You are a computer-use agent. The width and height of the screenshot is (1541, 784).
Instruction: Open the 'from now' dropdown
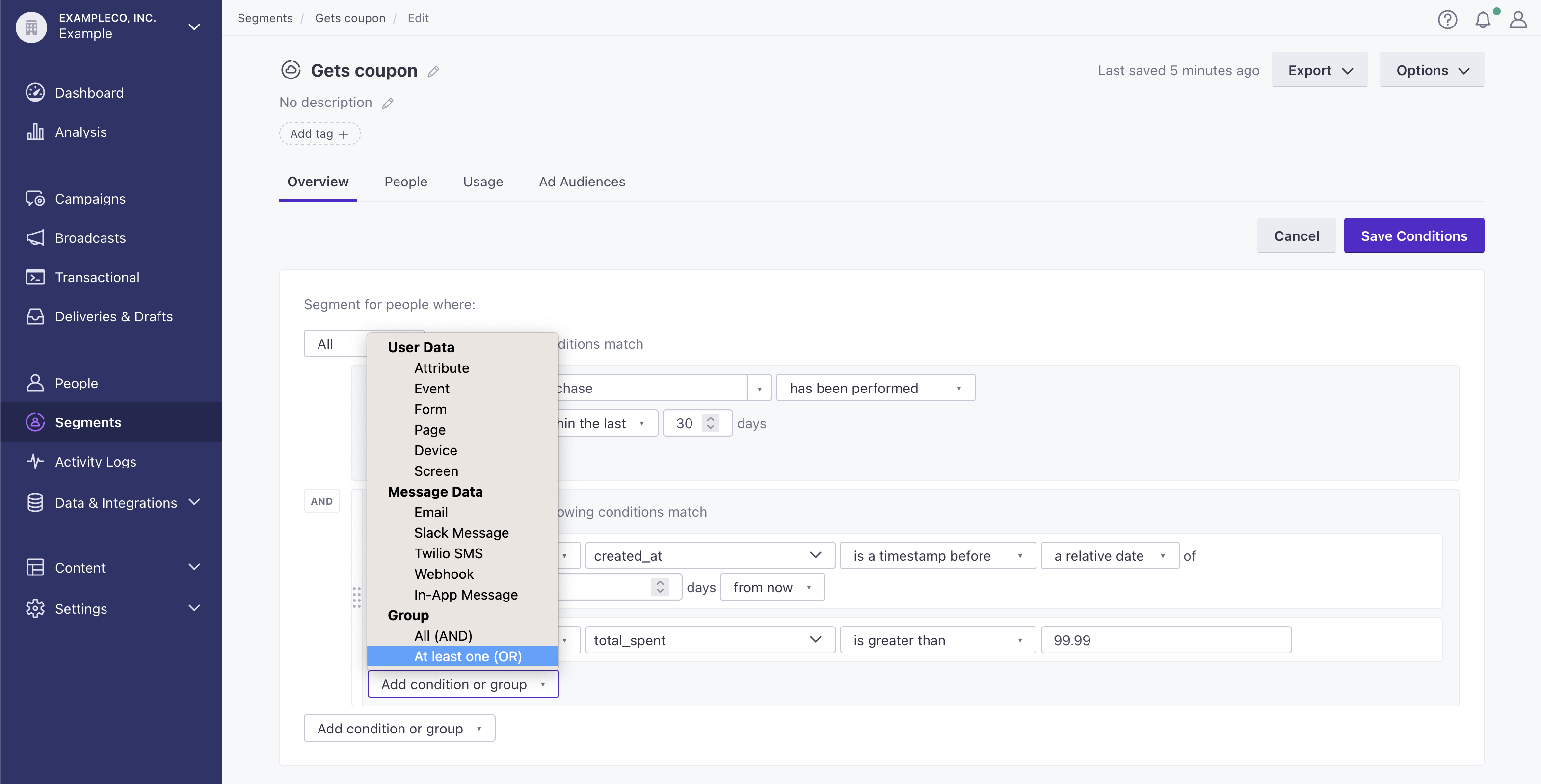tap(772, 587)
